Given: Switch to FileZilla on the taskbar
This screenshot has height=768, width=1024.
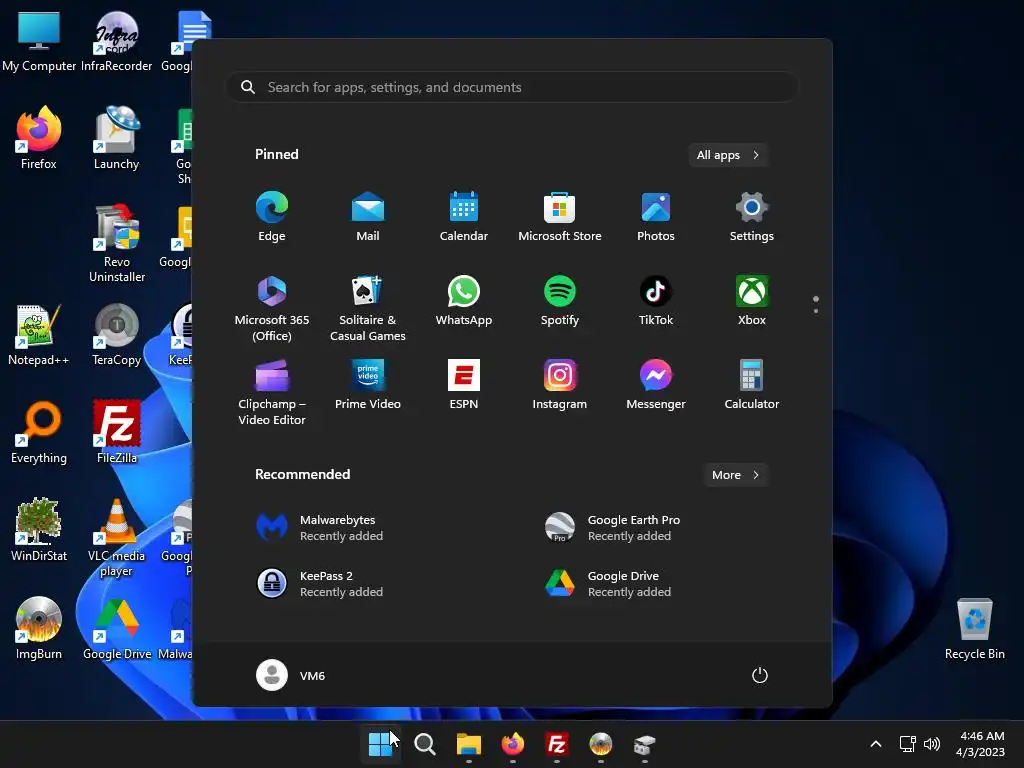Looking at the screenshot, I should [x=556, y=744].
